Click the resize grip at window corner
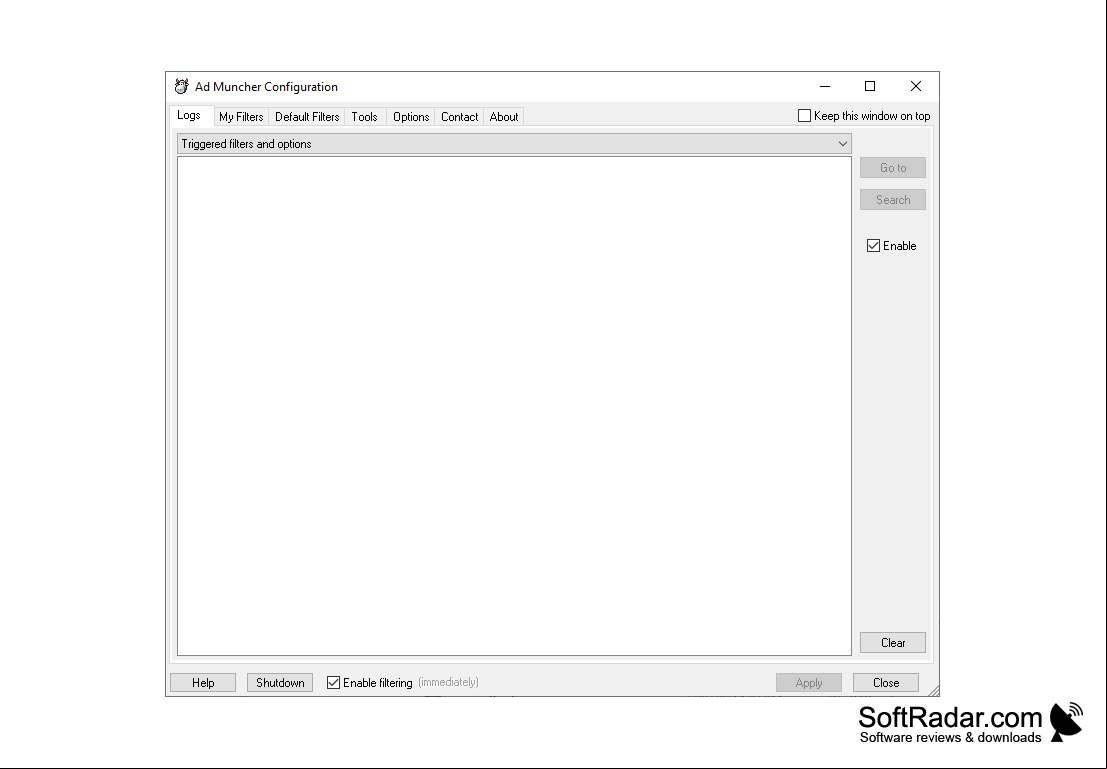 (933, 691)
